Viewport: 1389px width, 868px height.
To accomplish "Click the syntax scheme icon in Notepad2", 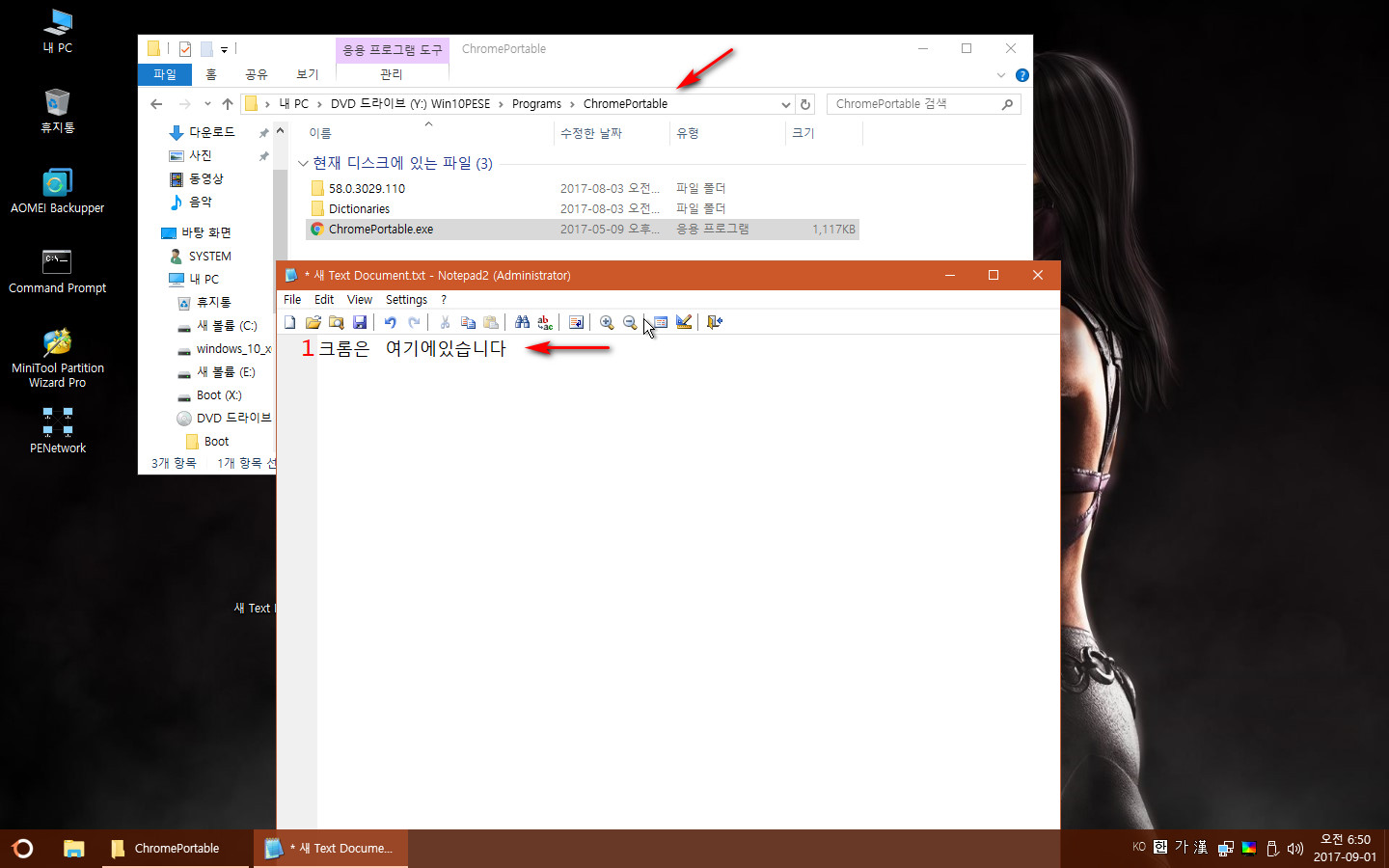I will (x=661, y=322).
